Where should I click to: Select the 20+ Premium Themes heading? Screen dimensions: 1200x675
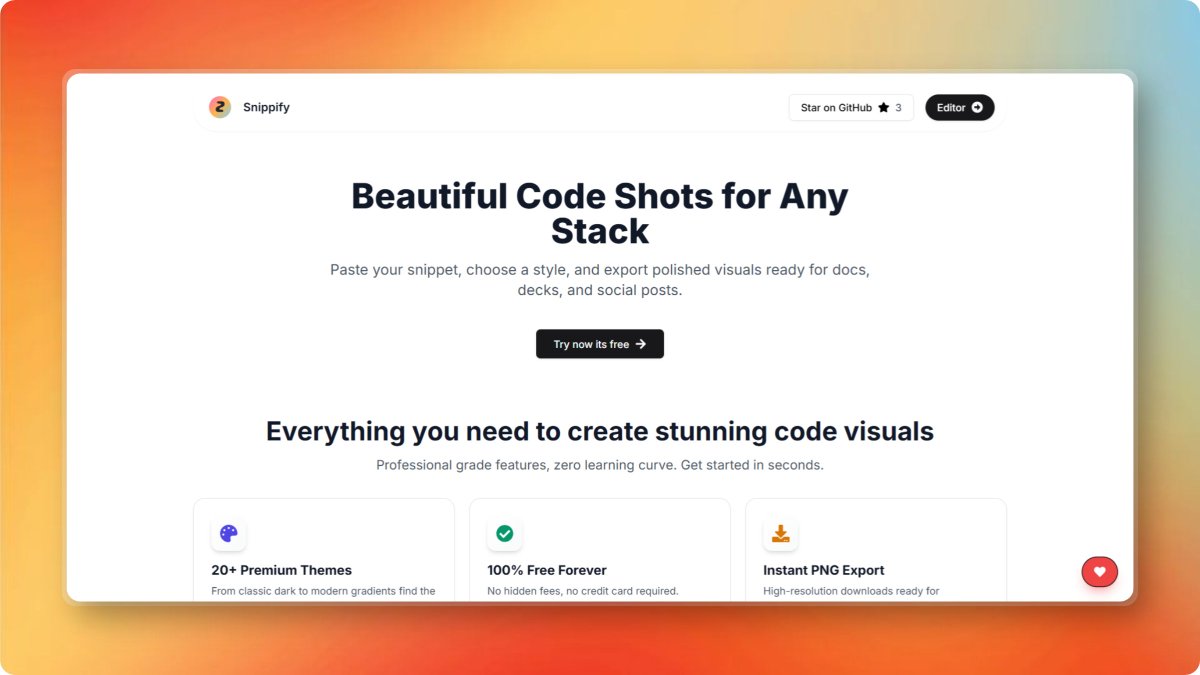point(281,570)
